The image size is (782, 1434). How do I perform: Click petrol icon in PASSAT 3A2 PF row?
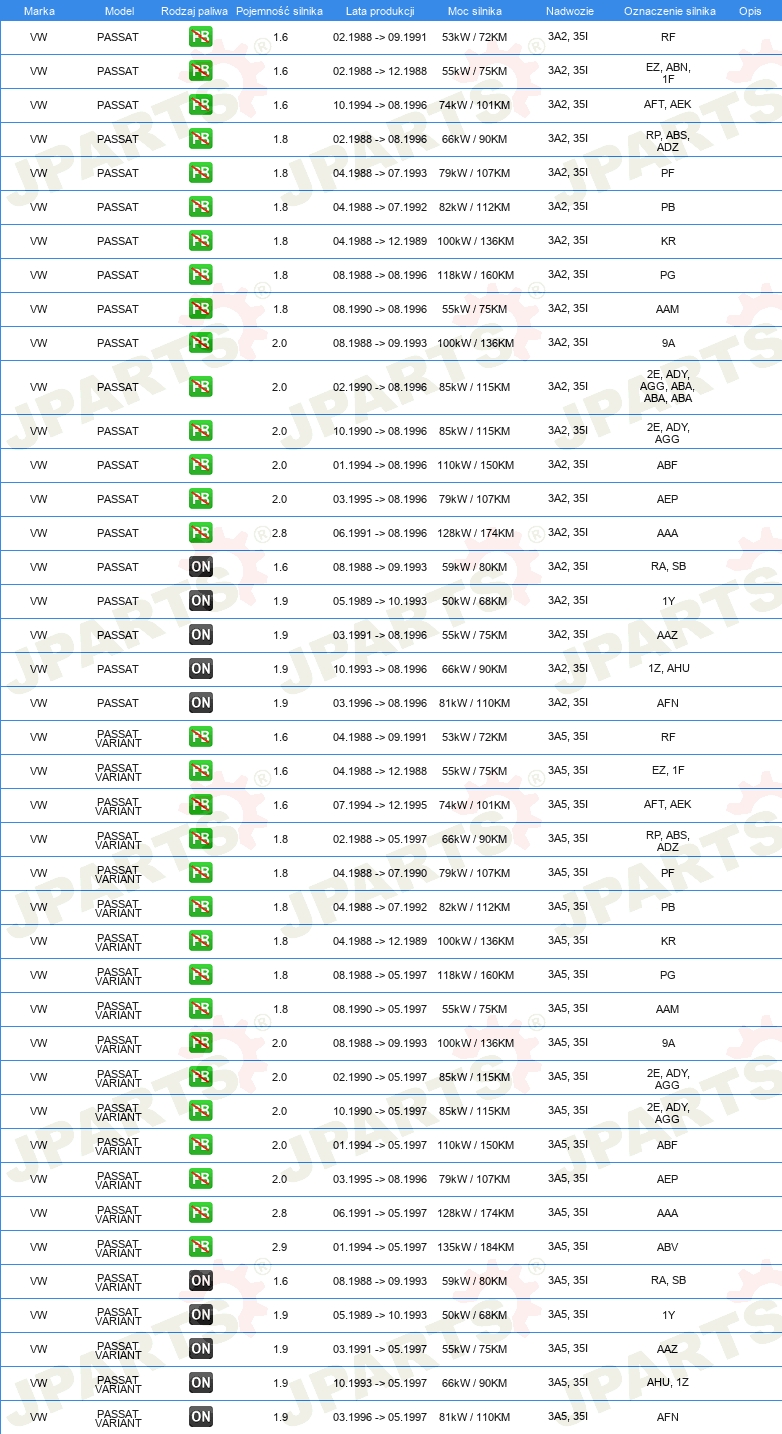[201, 173]
